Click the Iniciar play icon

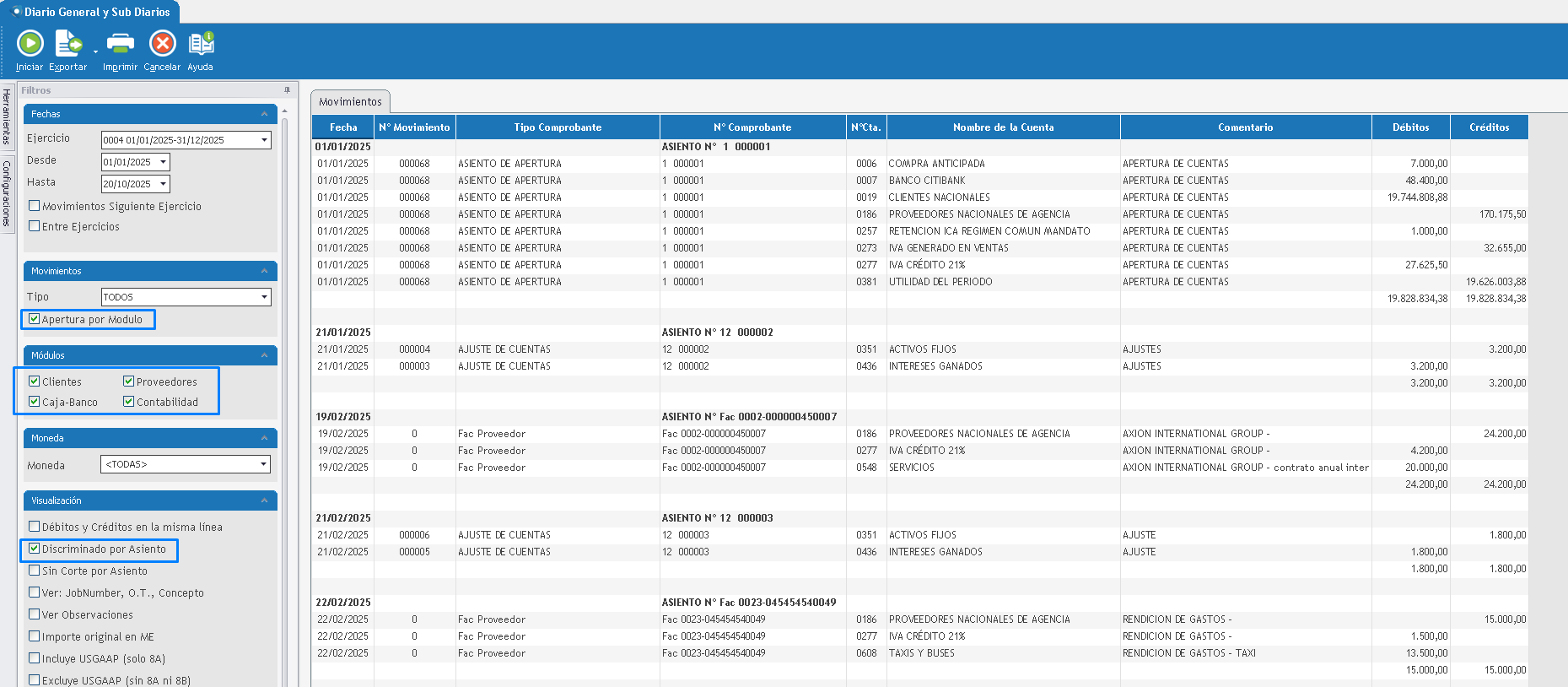30,43
